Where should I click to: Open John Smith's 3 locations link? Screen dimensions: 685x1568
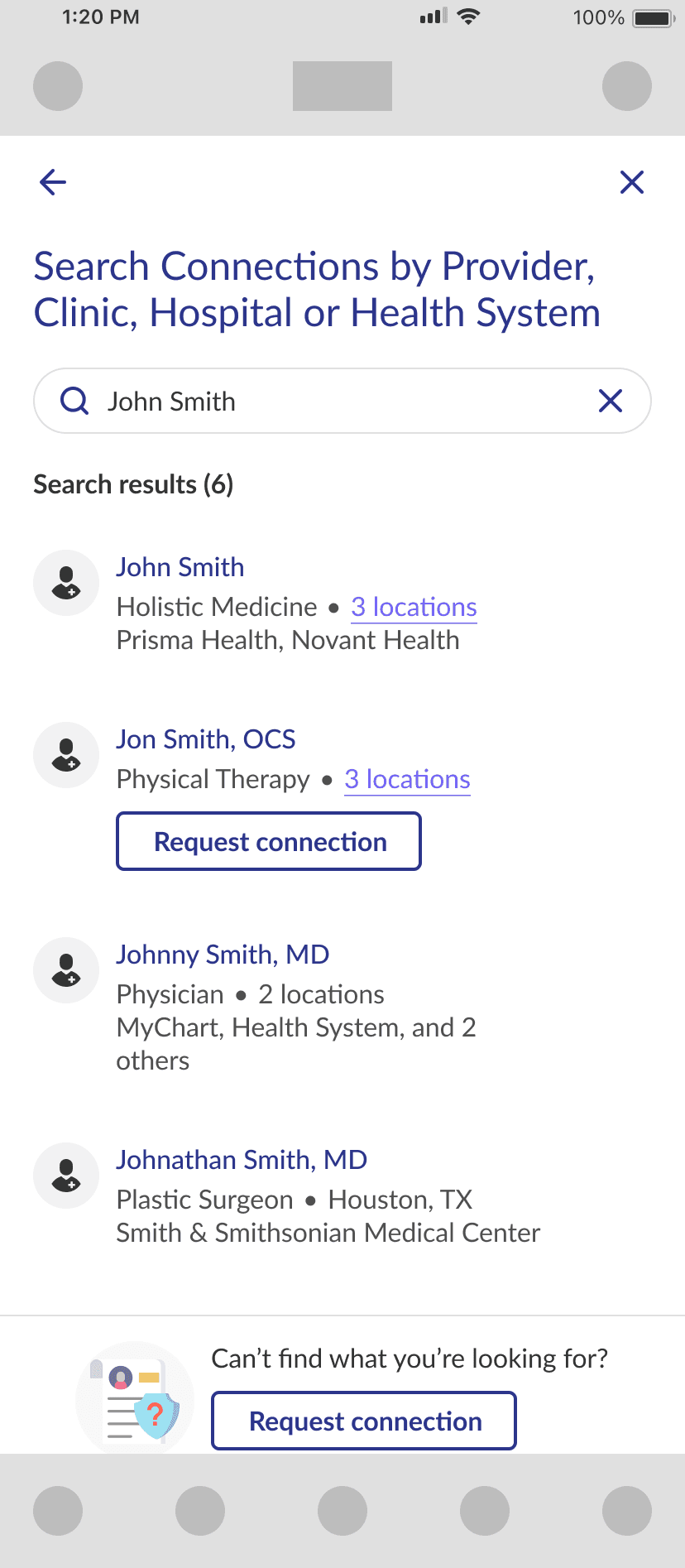coord(414,607)
